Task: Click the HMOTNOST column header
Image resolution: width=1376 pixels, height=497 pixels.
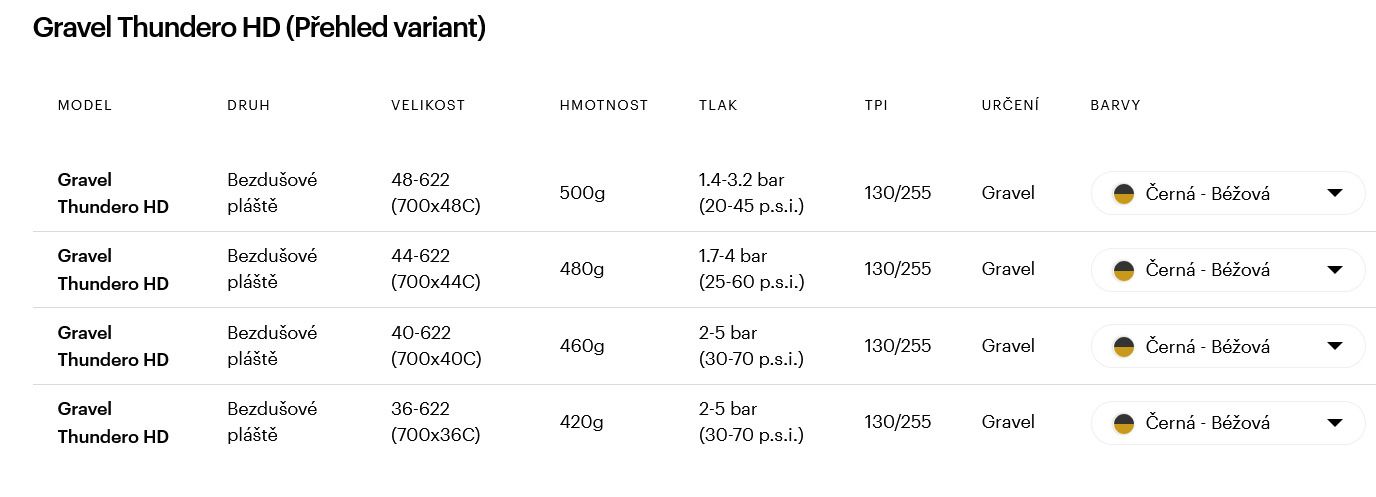Action: point(604,105)
